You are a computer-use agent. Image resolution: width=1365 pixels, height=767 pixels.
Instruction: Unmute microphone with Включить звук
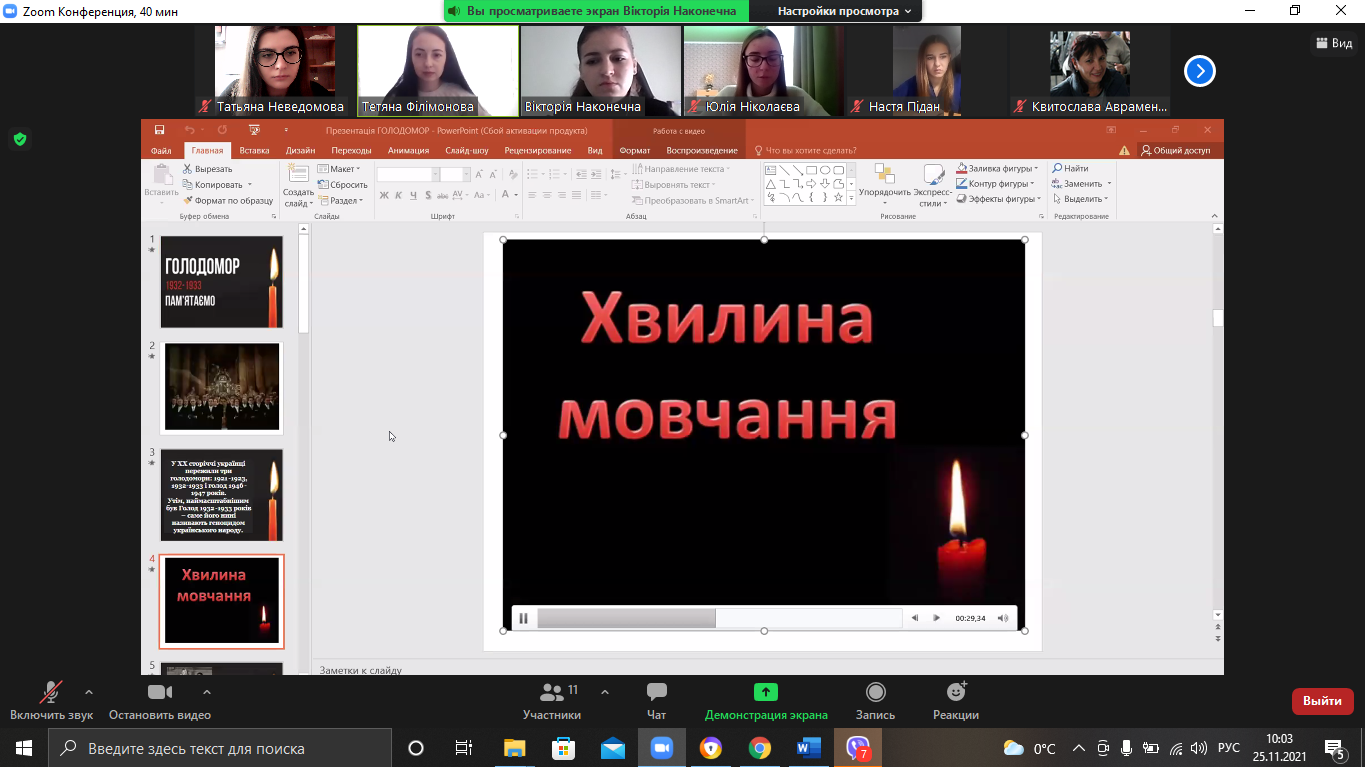[x=50, y=699]
